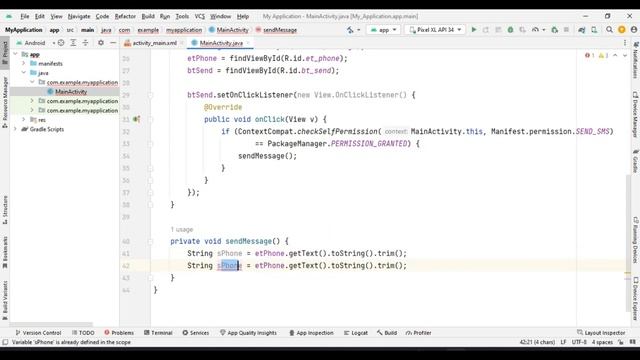Open Device Manager toolbar icon
640x360 pixels.
(594, 30)
